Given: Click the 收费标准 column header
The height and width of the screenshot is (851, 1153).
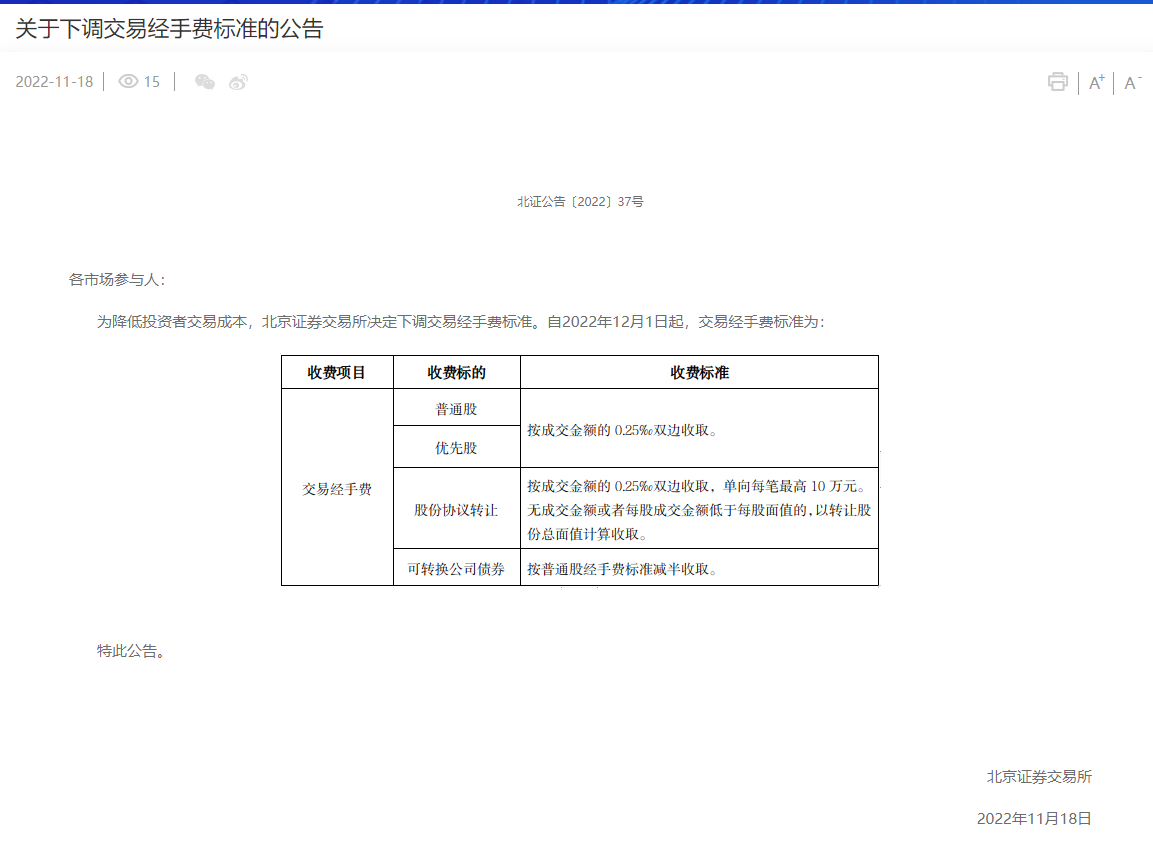Looking at the screenshot, I should click(699, 372).
